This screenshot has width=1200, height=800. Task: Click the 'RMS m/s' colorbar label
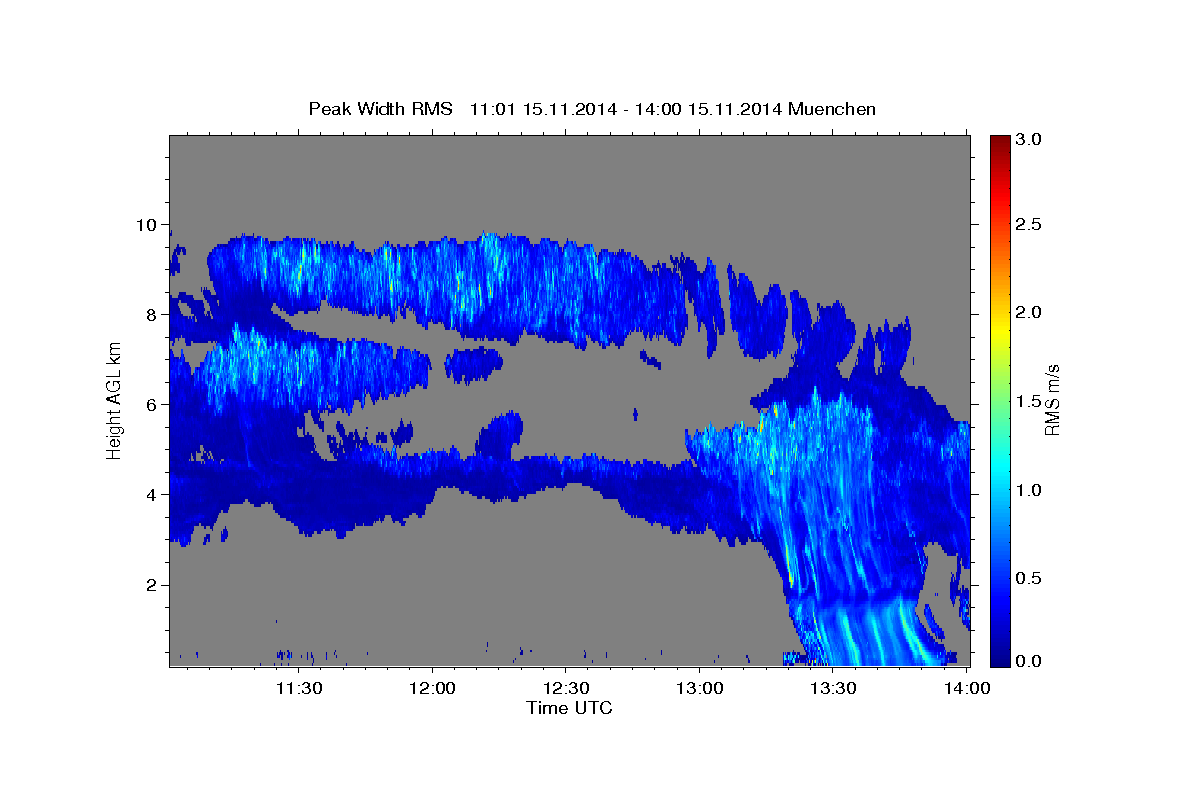tap(1052, 401)
